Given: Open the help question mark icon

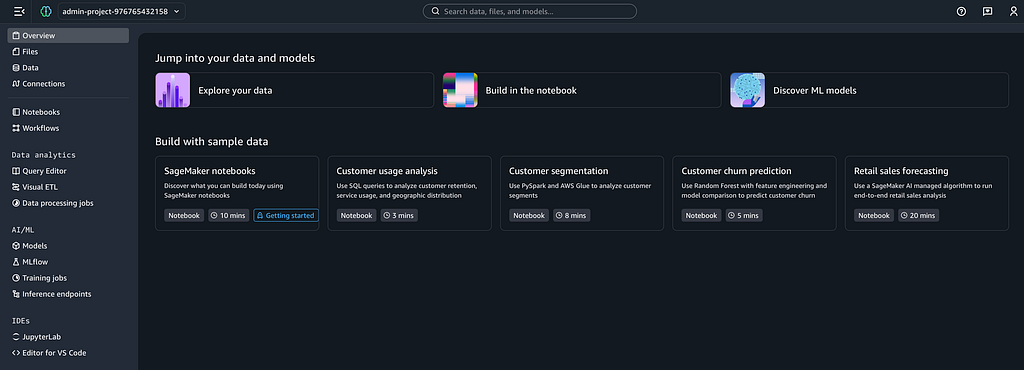Looking at the screenshot, I should pyautogui.click(x=961, y=11).
